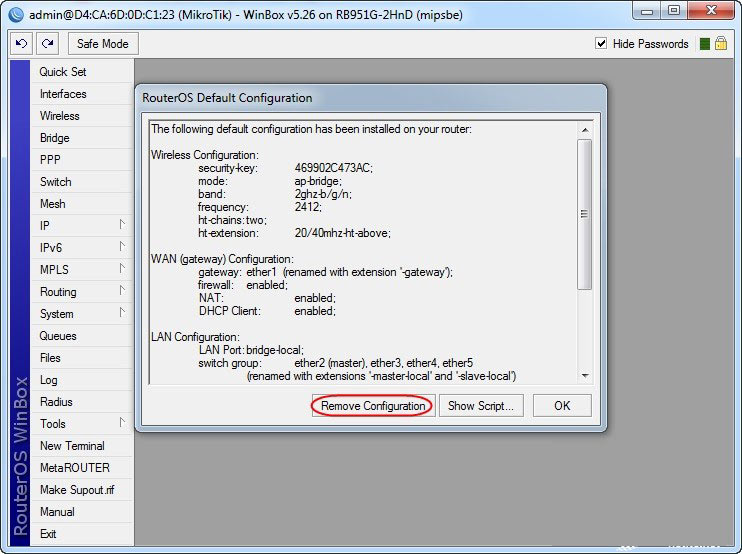The image size is (742, 554).
Task: Click the WinBox logo in title bar
Action: 16,14
